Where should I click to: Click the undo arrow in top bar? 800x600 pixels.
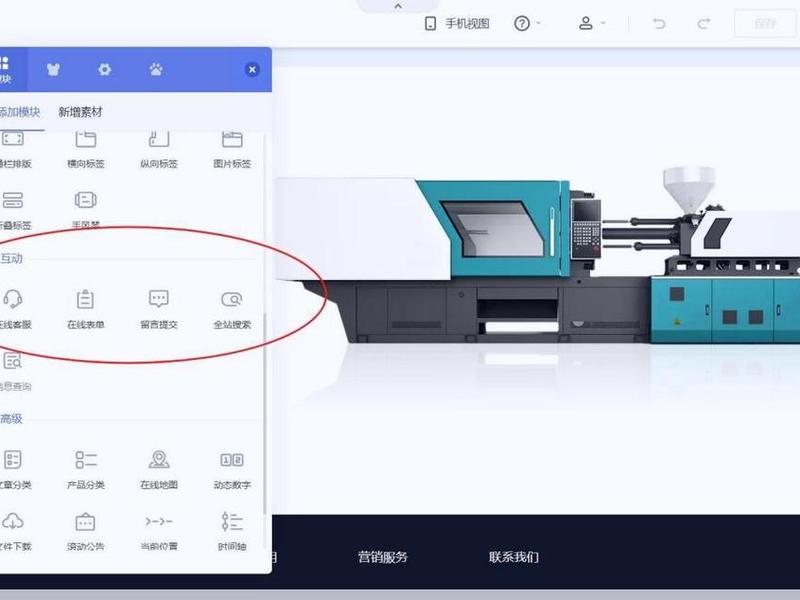[x=659, y=23]
